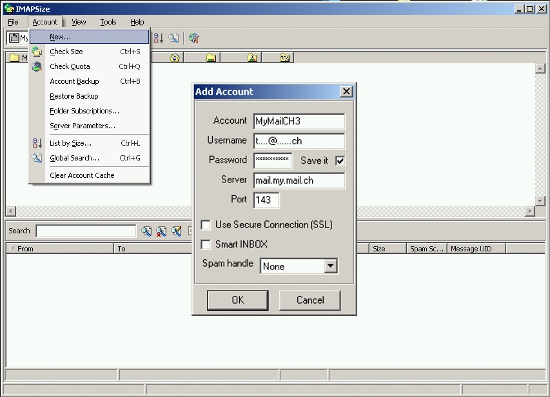Enable Use Secure Connection (SSL) checkbox
550x397 pixels.
[x=206, y=225]
